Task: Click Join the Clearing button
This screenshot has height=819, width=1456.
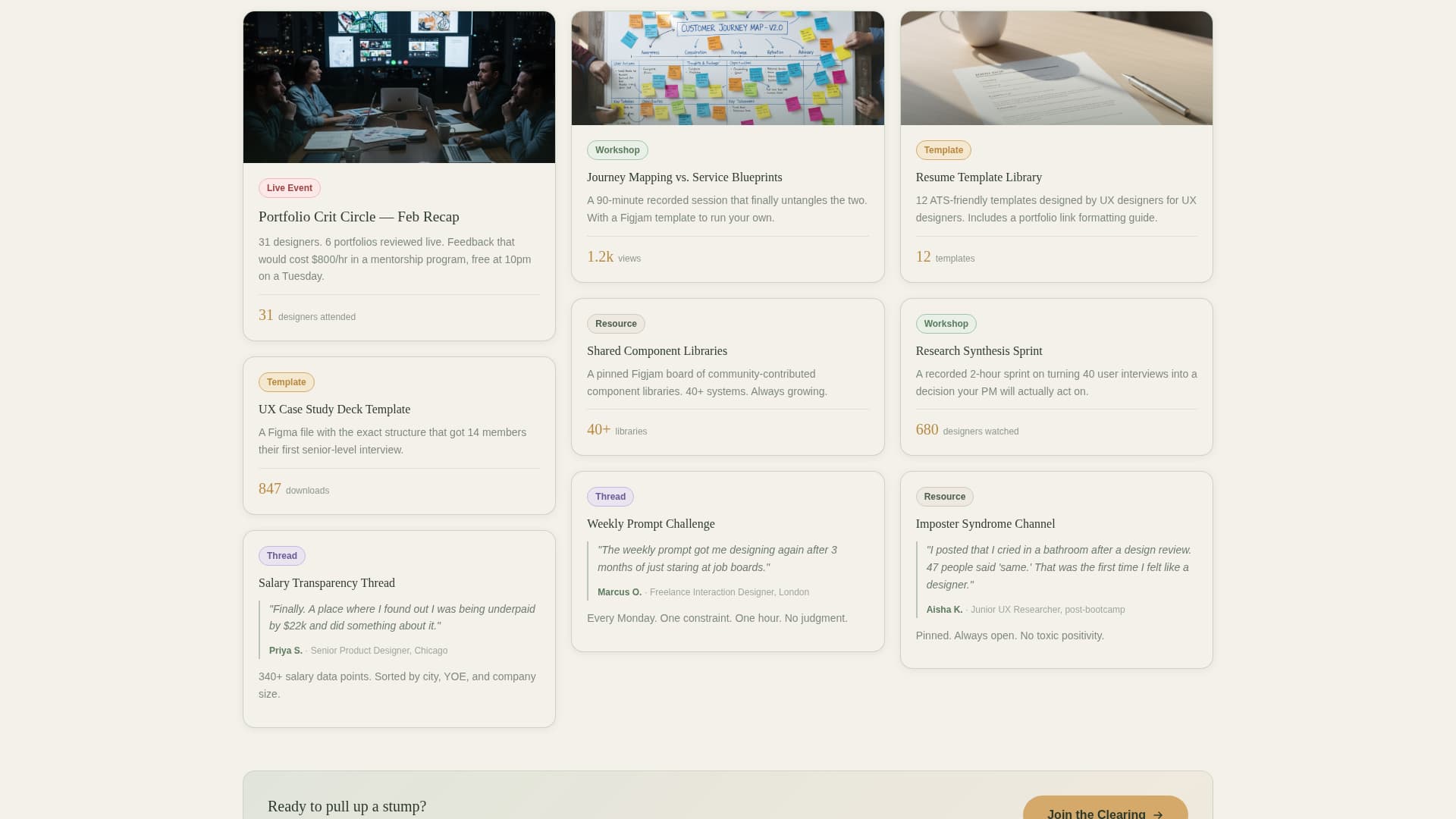Action: [1104, 811]
